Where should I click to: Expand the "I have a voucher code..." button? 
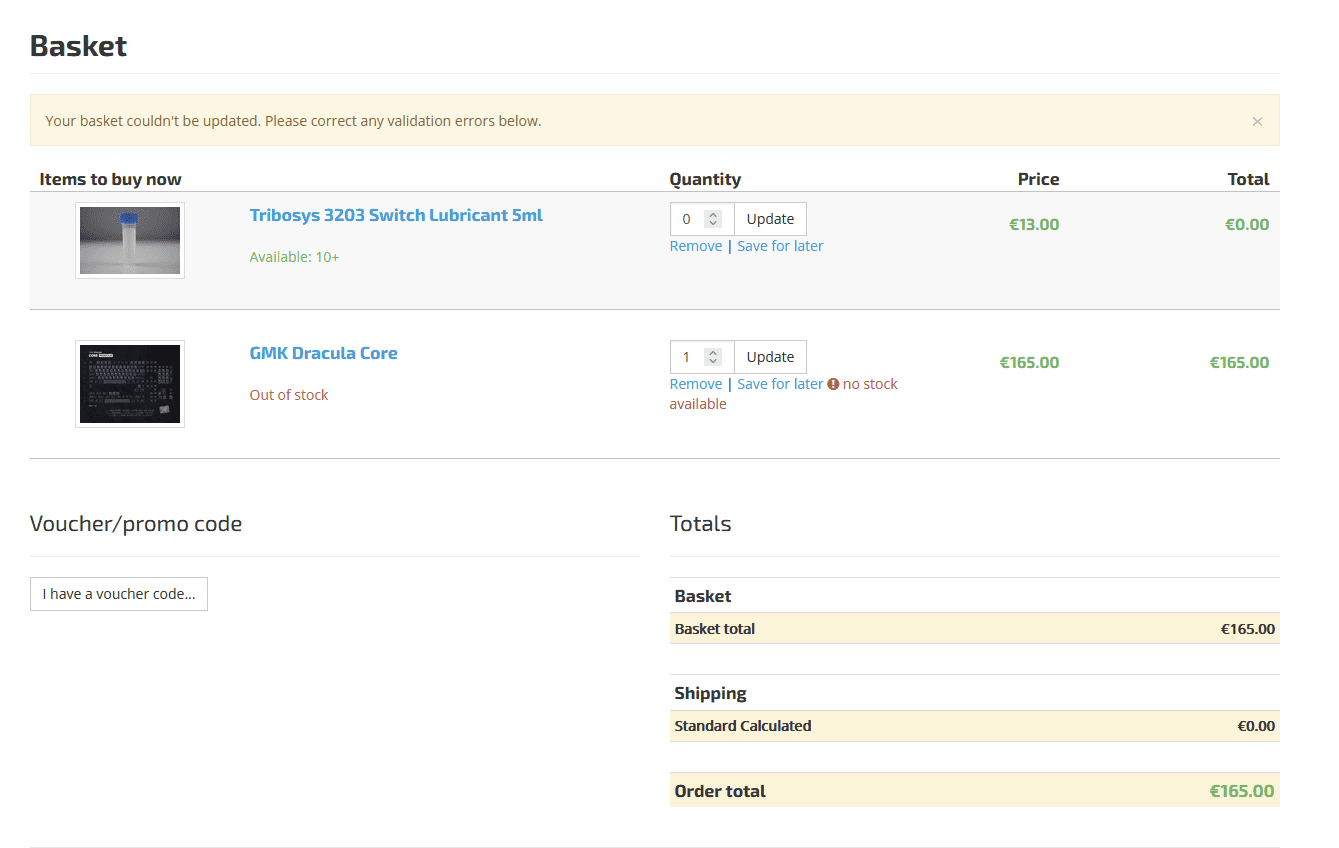click(x=119, y=594)
